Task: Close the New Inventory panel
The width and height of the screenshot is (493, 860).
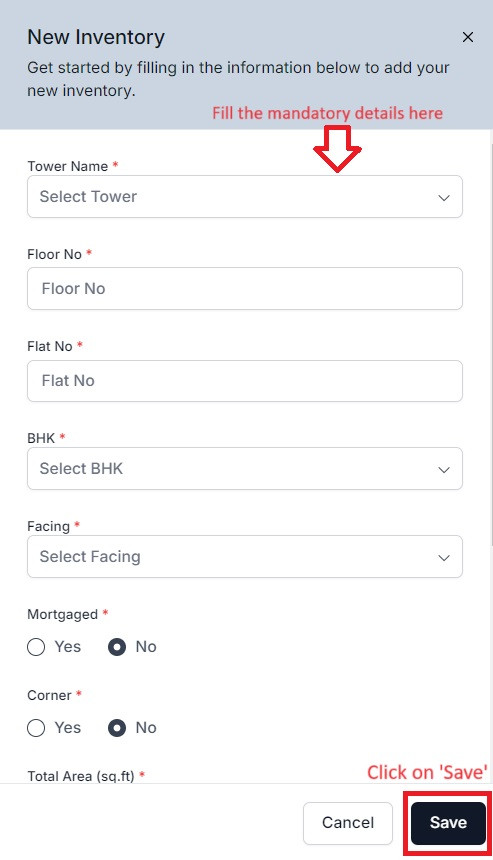Action: coord(468,37)
